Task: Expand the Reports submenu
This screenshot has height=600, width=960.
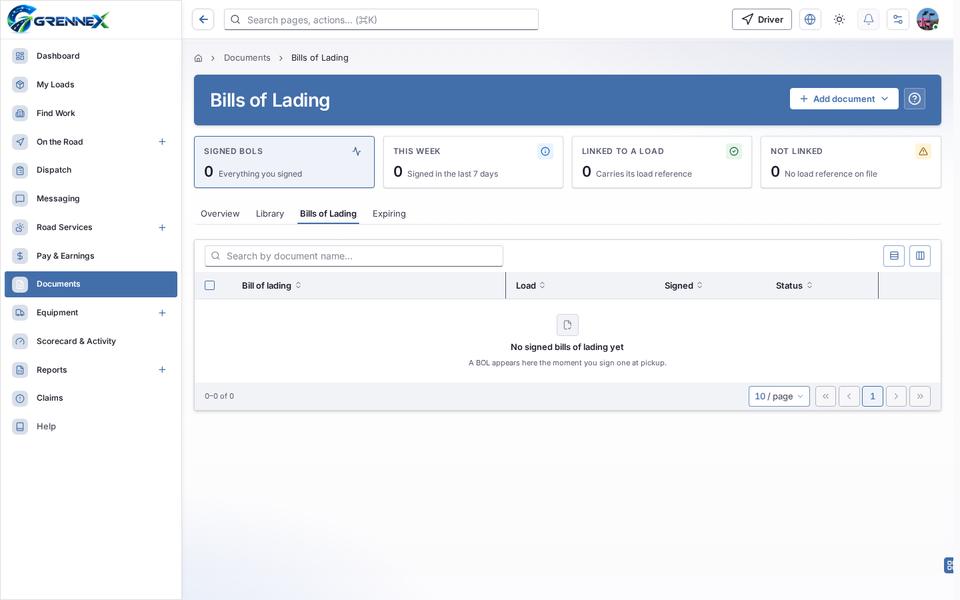Action: point(162,370)
